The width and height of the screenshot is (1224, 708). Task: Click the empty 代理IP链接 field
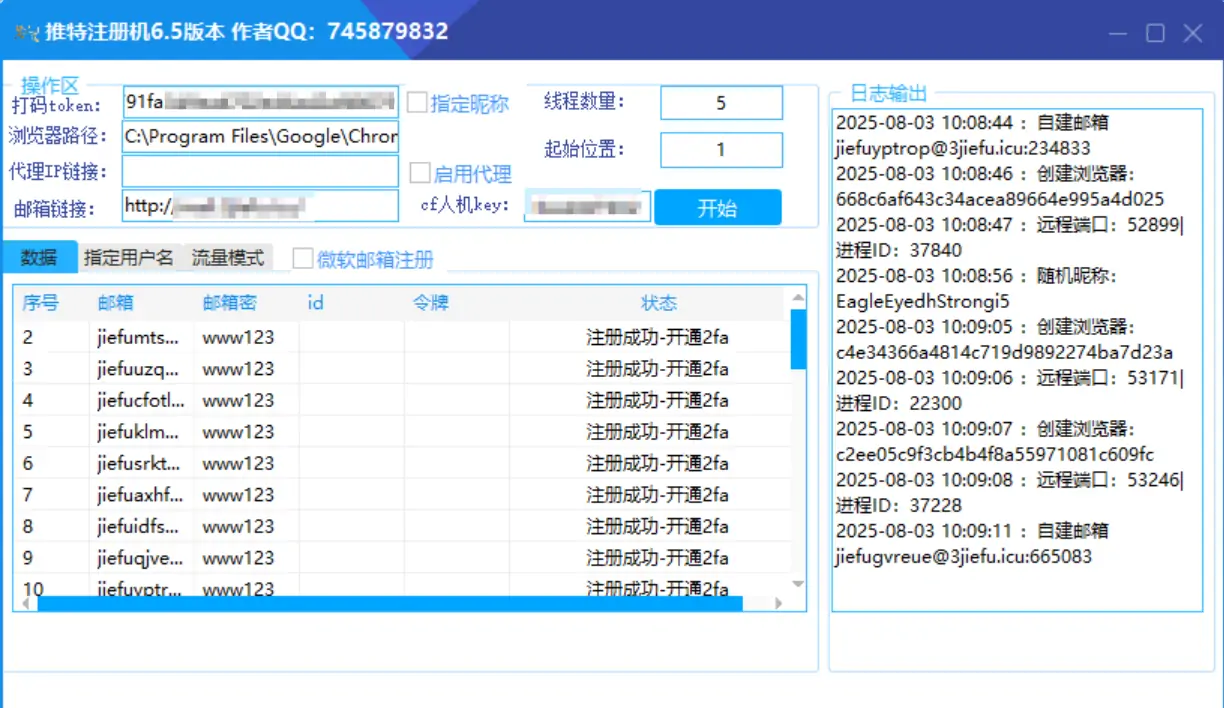(x=260, y=171)
